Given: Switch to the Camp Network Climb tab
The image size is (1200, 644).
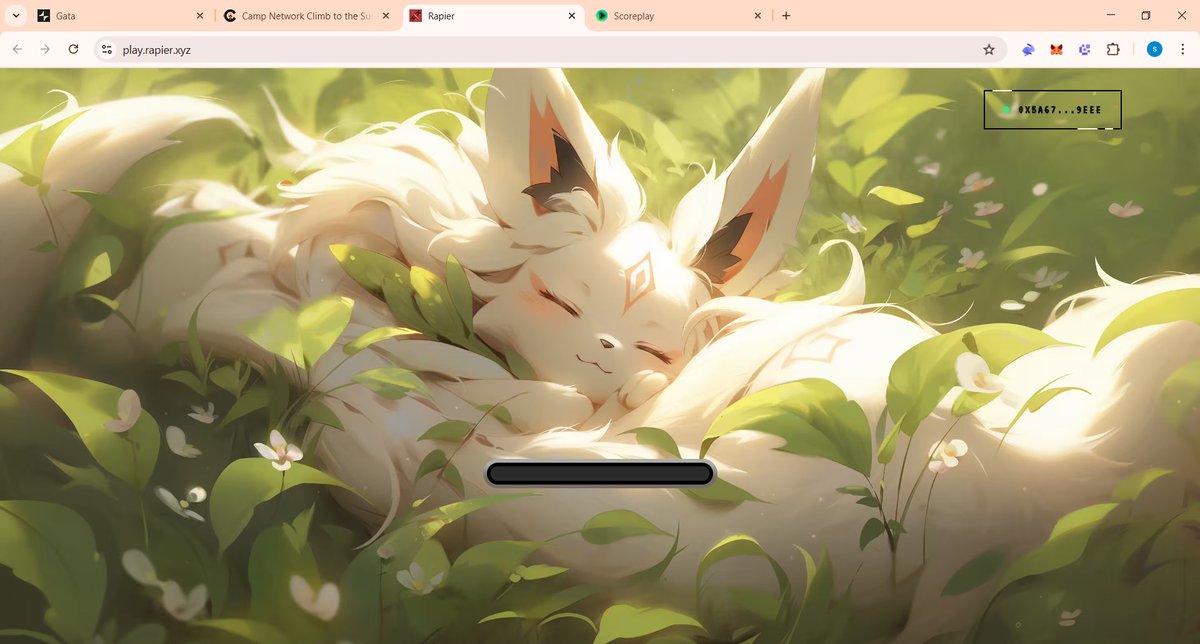Looking at the screenshot, I should [307, 16].
